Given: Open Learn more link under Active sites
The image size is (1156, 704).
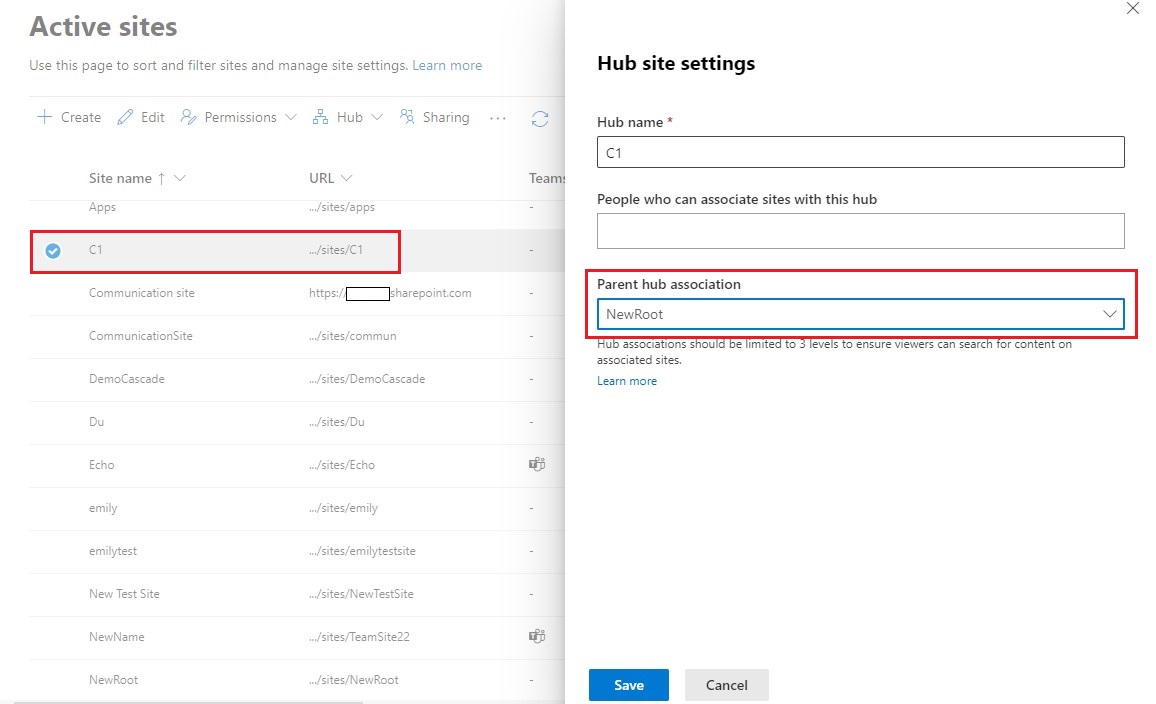Looking at the screenshot, I should pos(447,66).
